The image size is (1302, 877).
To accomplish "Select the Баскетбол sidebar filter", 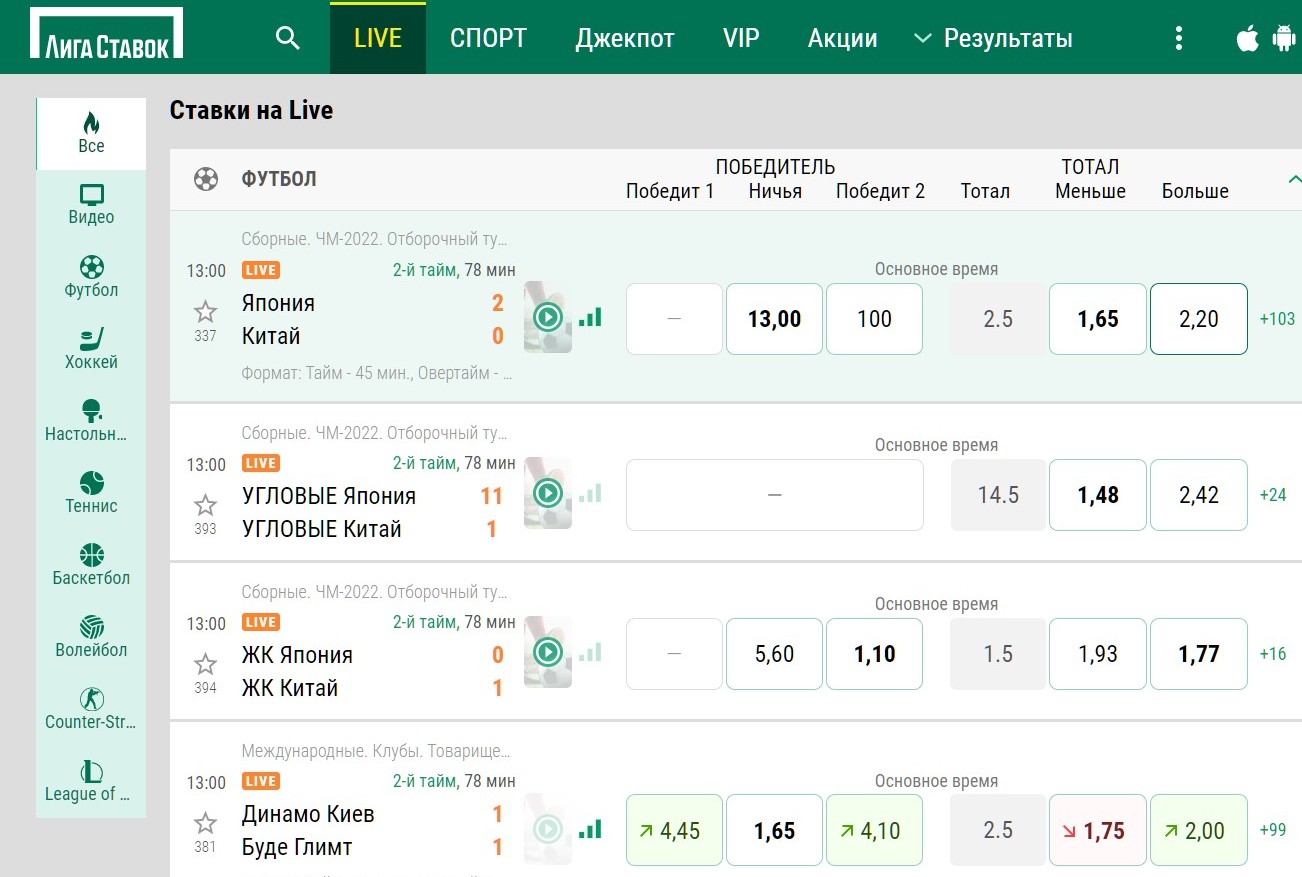I will click(91, 565).
